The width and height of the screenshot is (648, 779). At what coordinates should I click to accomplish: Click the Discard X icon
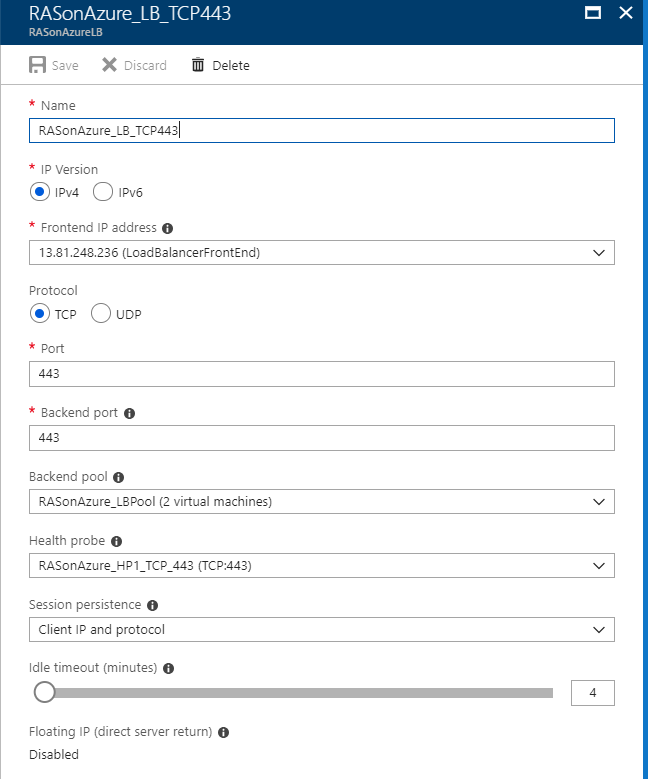[110, 65]
